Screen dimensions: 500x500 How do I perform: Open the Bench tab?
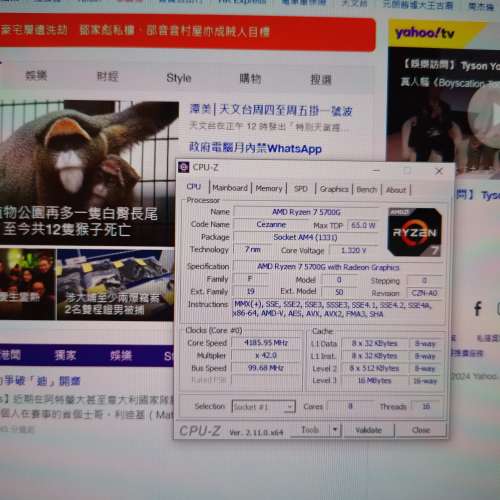tap(366, 190)
